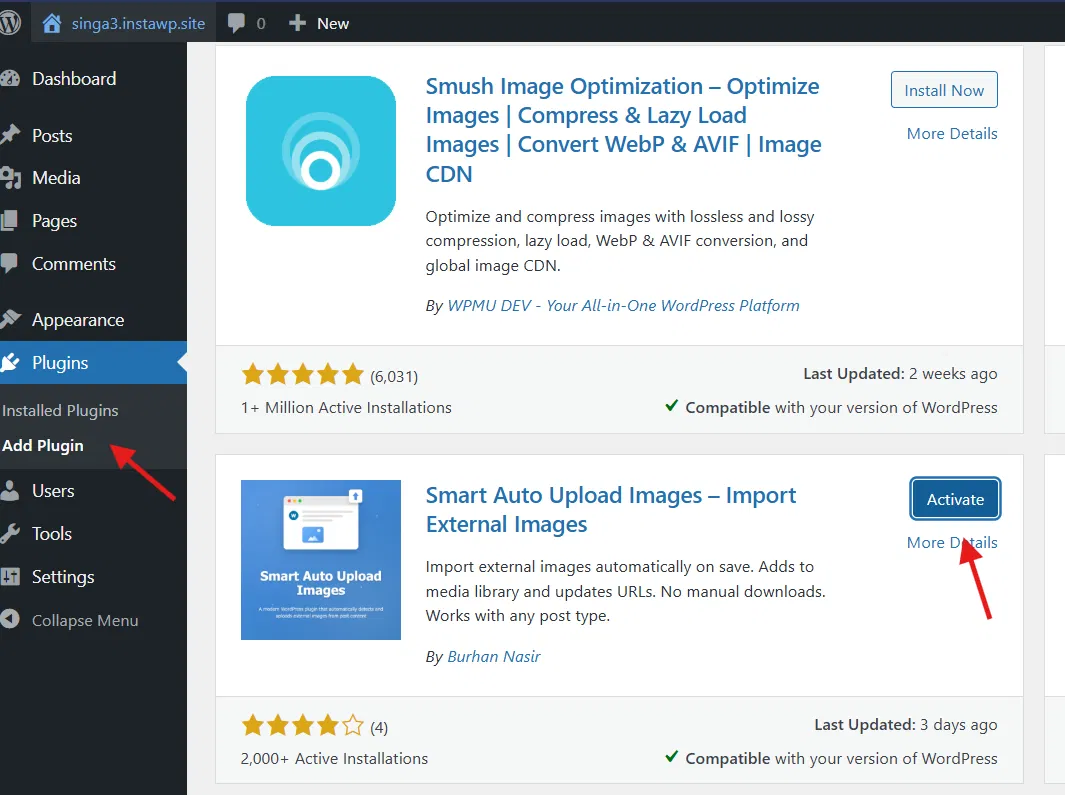Open Tools via the wrench icon

pos(12,533)
